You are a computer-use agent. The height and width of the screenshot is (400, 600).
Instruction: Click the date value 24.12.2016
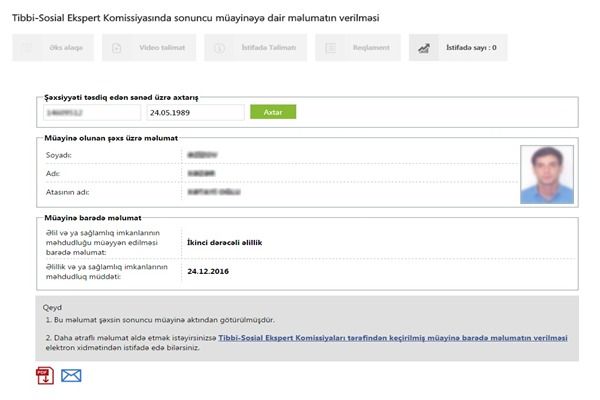click(208, 271)
